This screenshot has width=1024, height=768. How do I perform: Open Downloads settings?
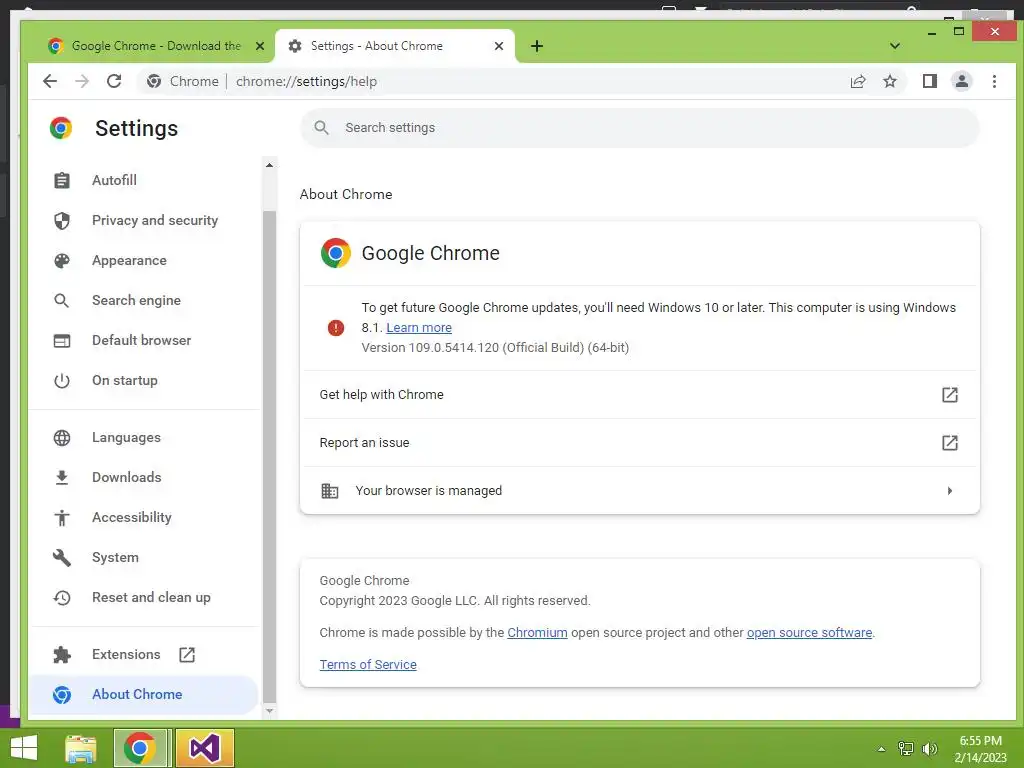pyautogui.click(x=144, y=477)
